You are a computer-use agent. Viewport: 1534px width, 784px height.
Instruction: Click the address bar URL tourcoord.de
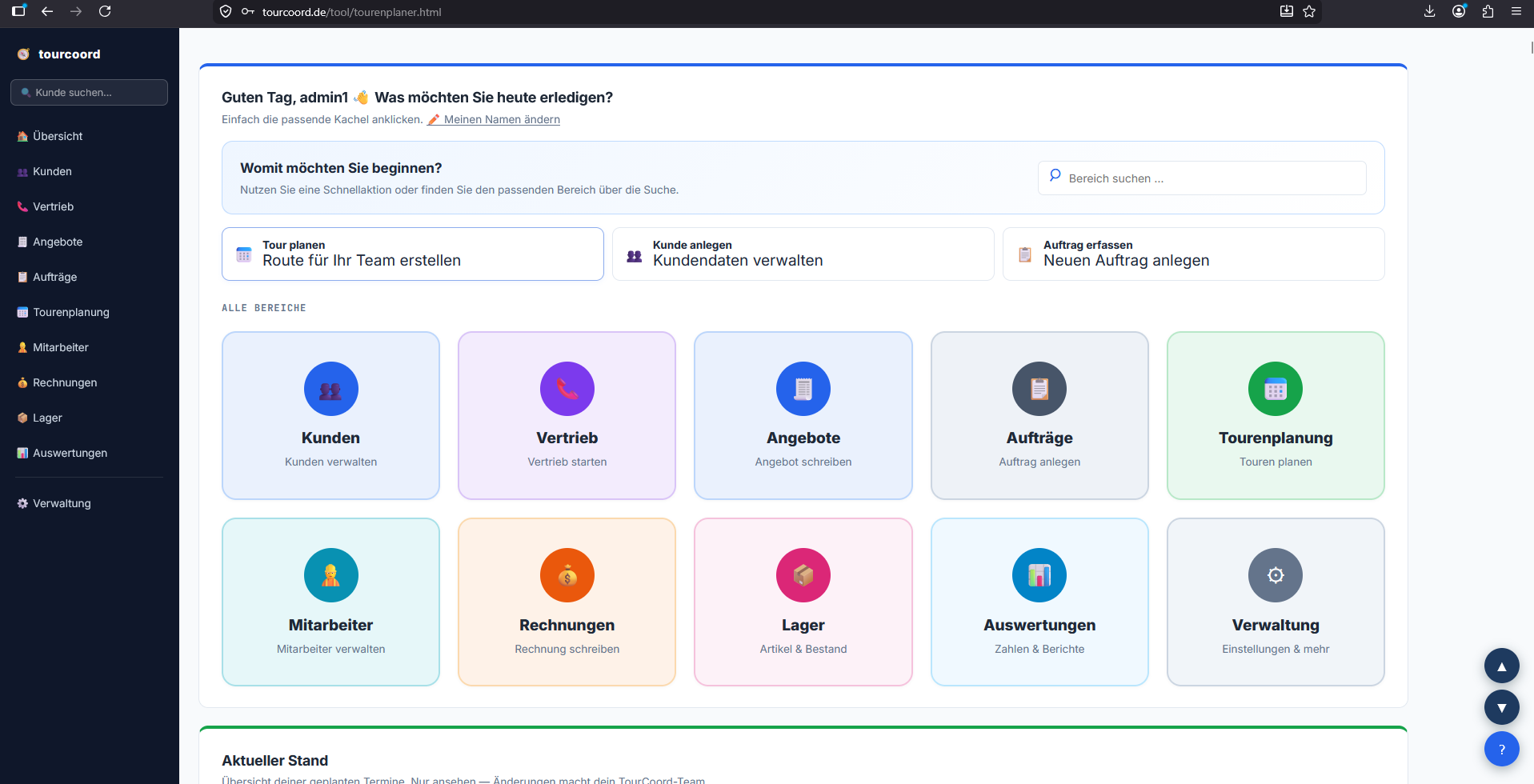pyautogui.click(x=351, y=12)
